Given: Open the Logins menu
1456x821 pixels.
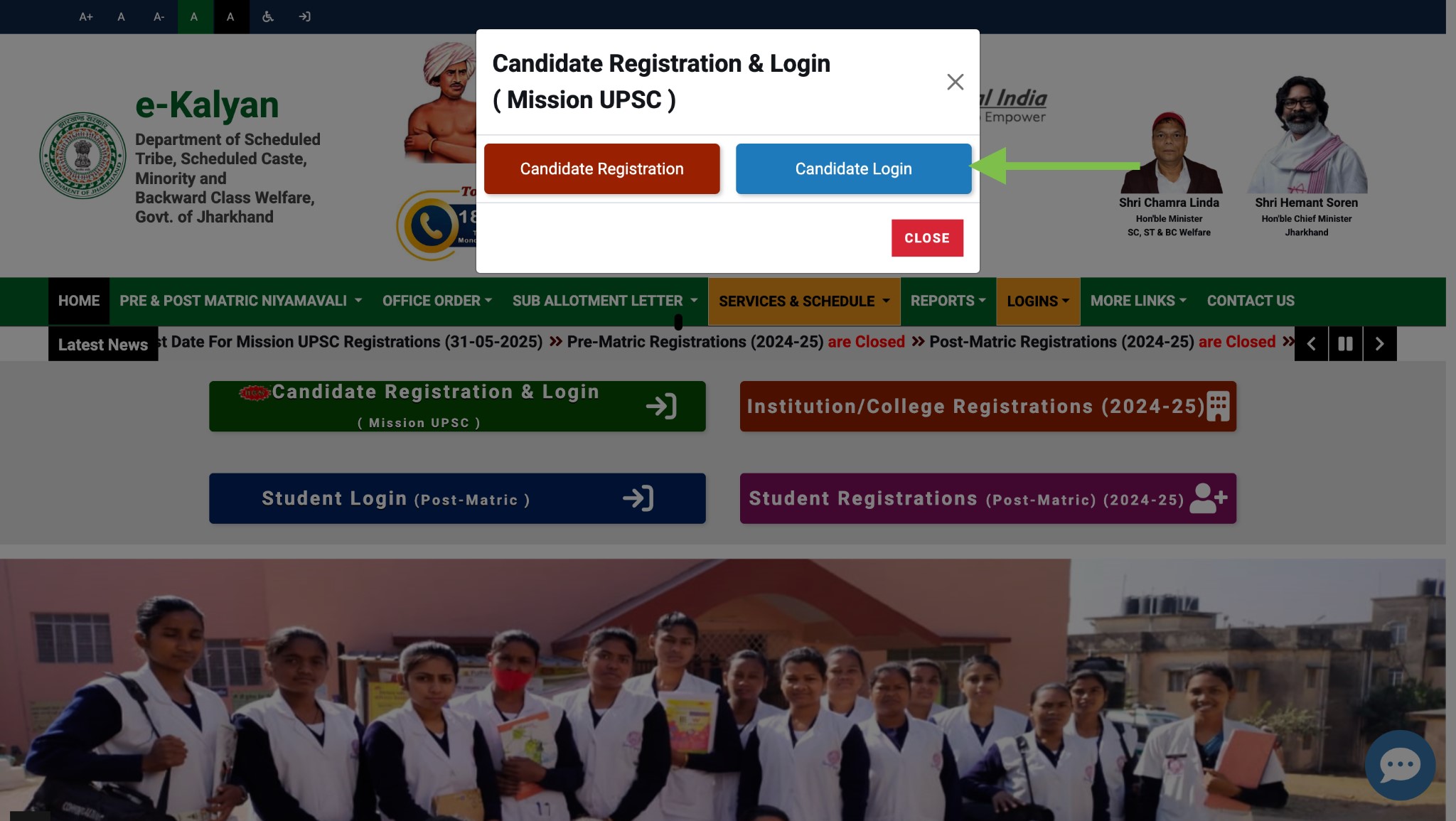Looking at the screenshot, I should coord(1038,301).
